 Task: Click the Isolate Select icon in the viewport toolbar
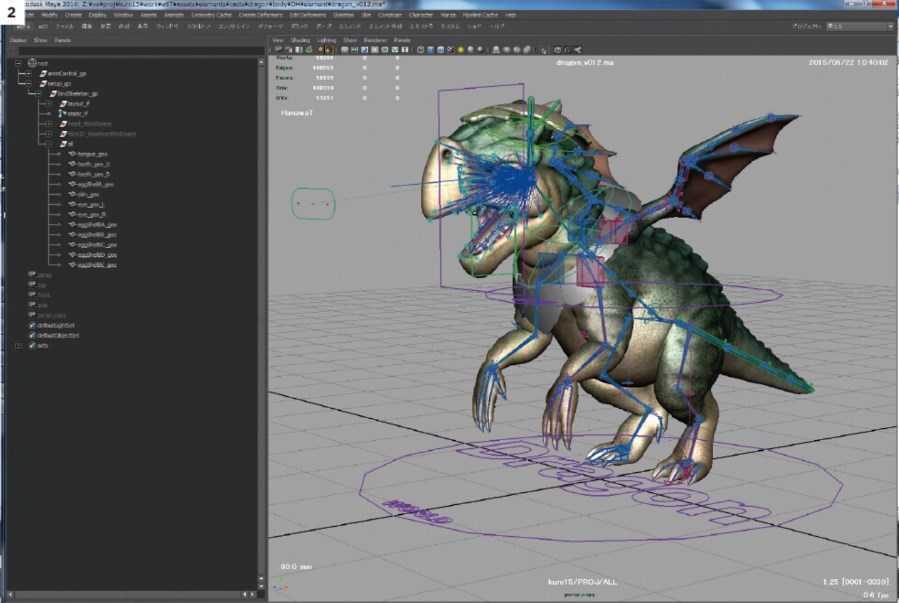click(545, 49)
